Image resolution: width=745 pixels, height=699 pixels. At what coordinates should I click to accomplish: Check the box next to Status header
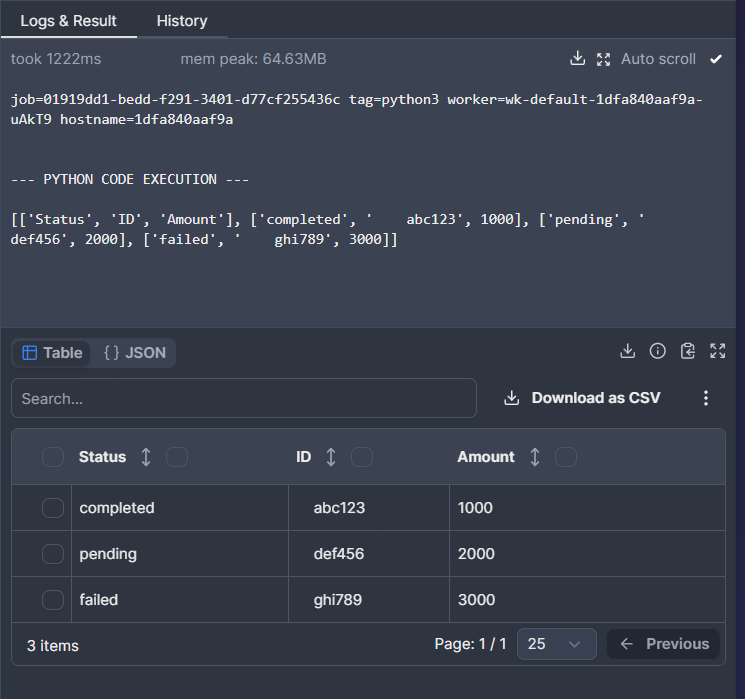click(177, 457)
